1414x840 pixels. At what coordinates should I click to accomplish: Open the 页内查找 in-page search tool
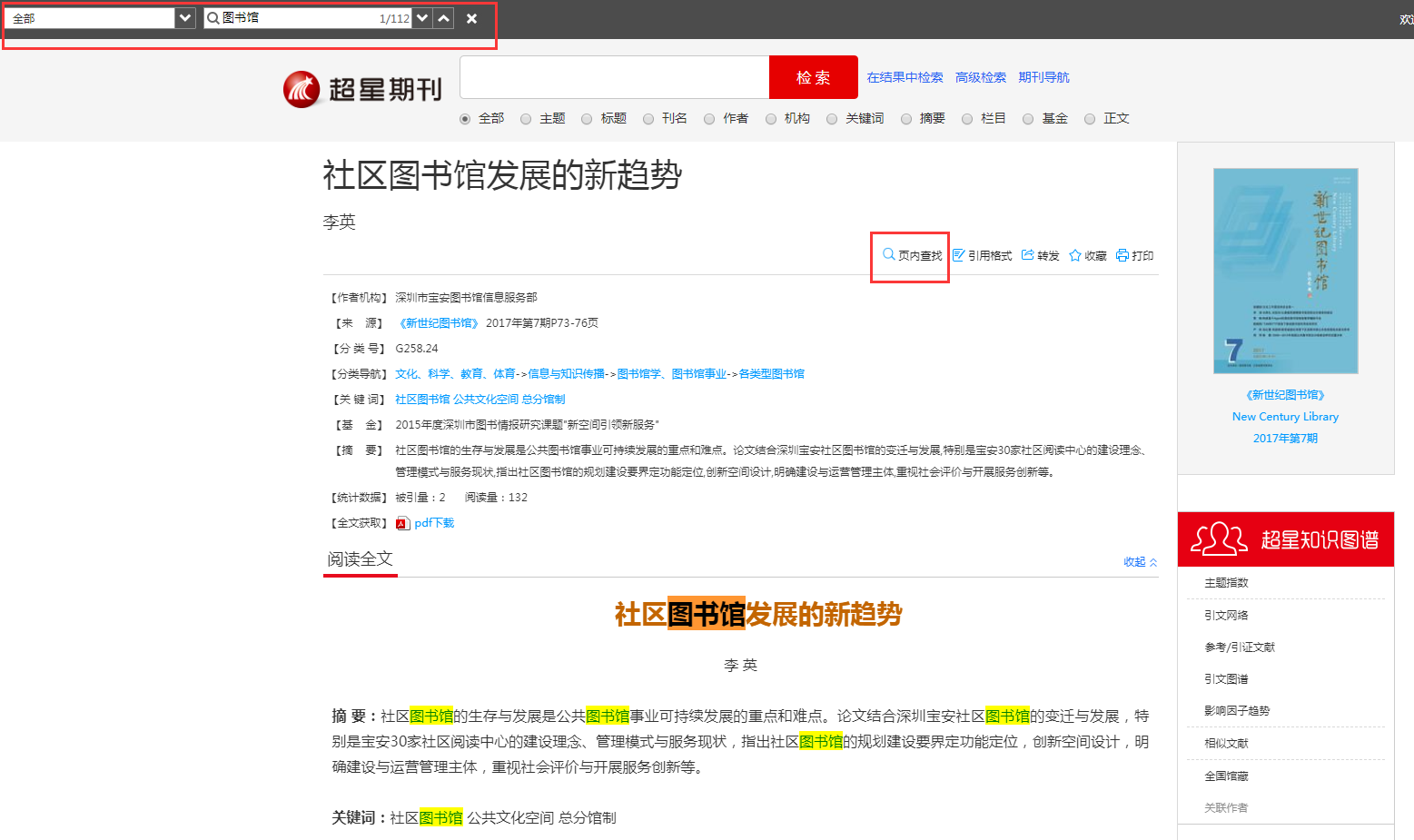(x=909, y=255)
